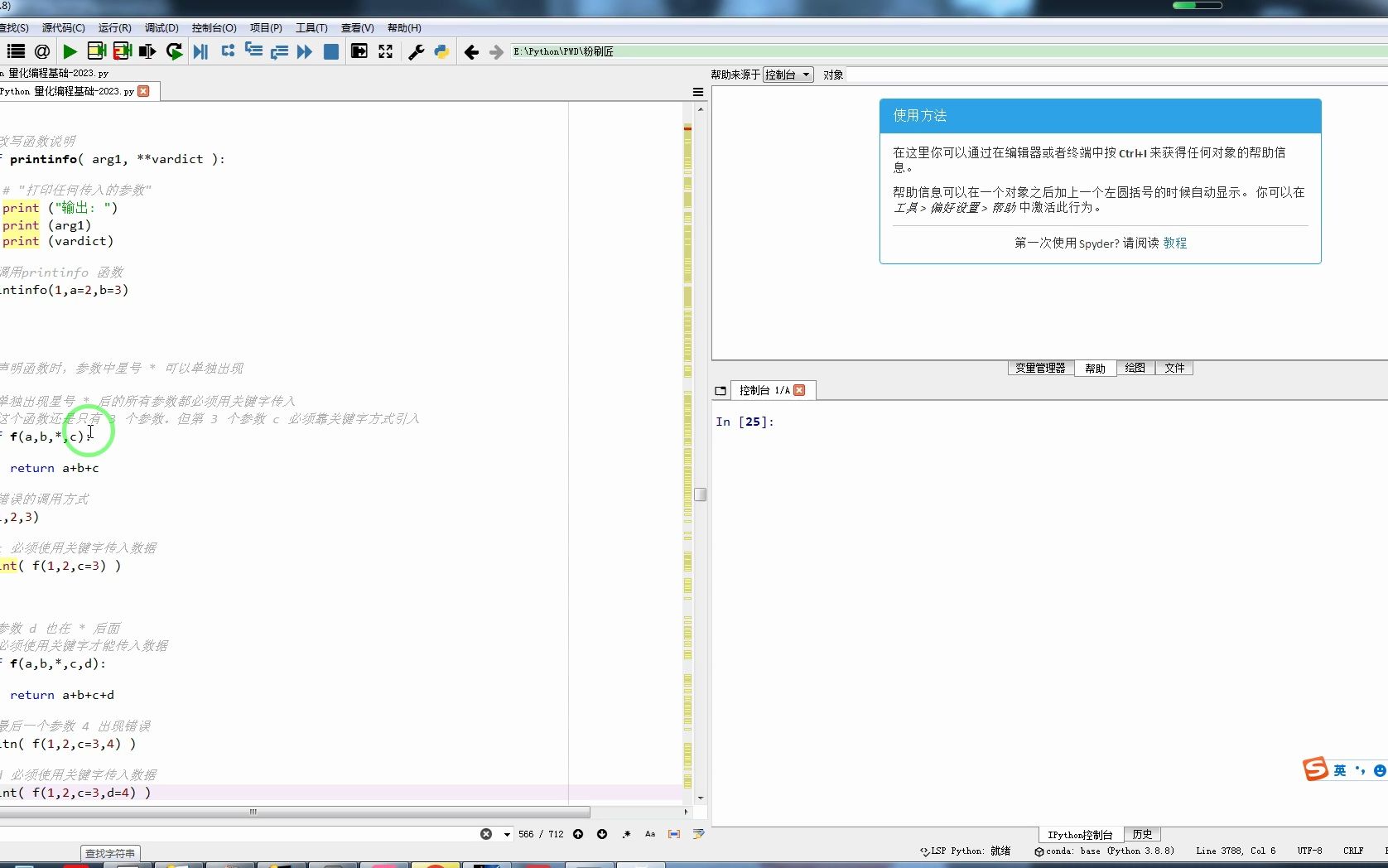Continue debugging with double-arrow icon

point(305,51)
